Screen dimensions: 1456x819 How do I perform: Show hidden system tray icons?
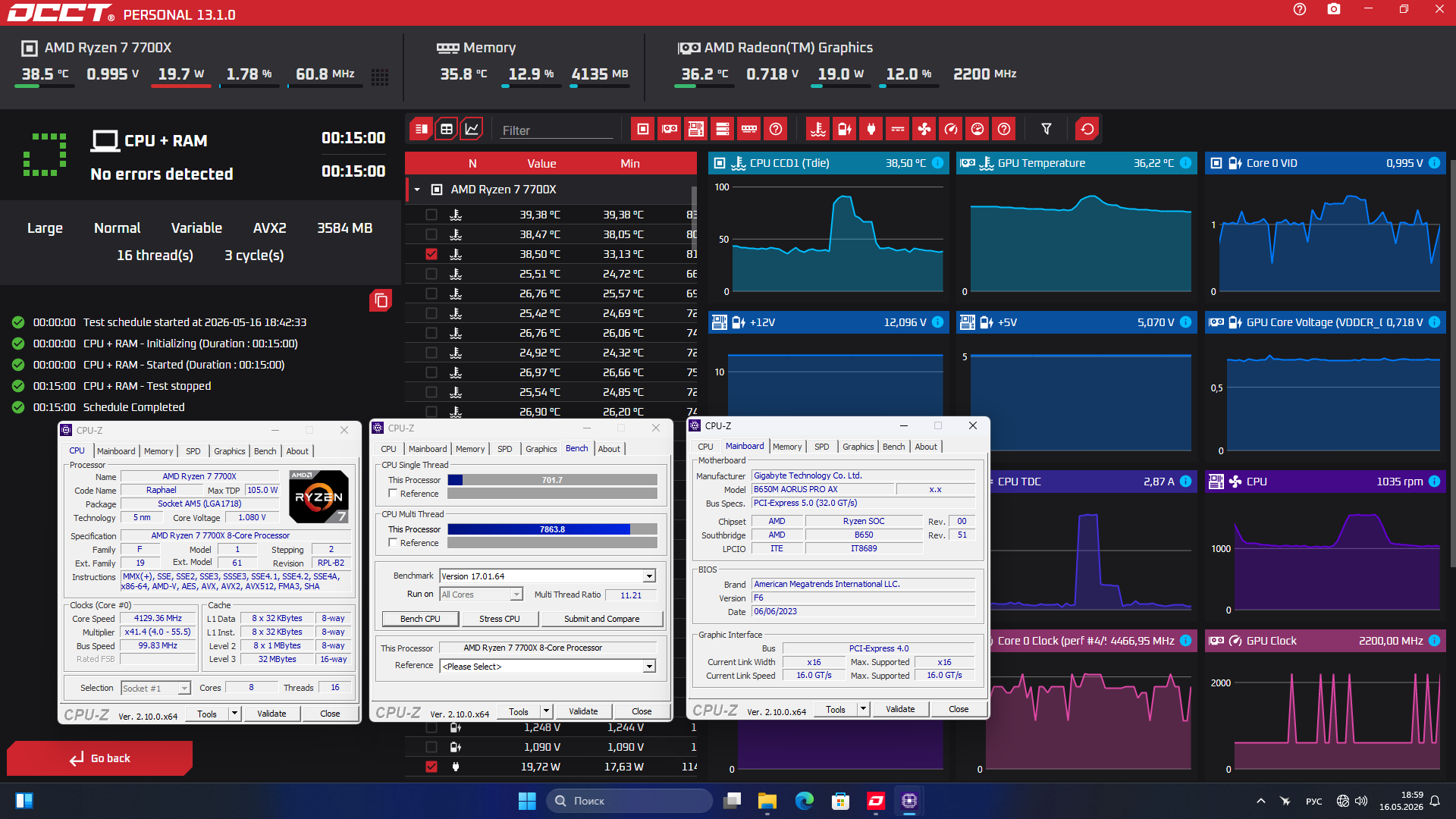(x=1260, y=801)
